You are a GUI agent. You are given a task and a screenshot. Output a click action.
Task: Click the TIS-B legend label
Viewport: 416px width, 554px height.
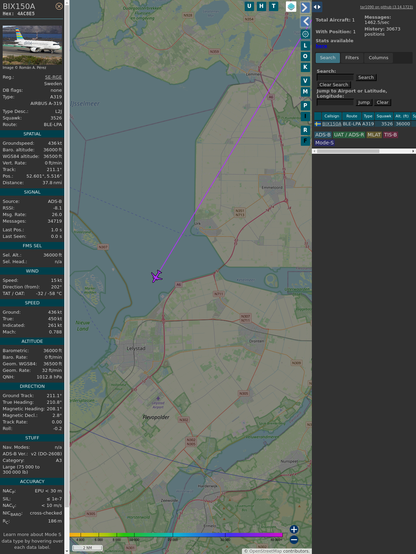pyautogui.click(x=390, y=135)
